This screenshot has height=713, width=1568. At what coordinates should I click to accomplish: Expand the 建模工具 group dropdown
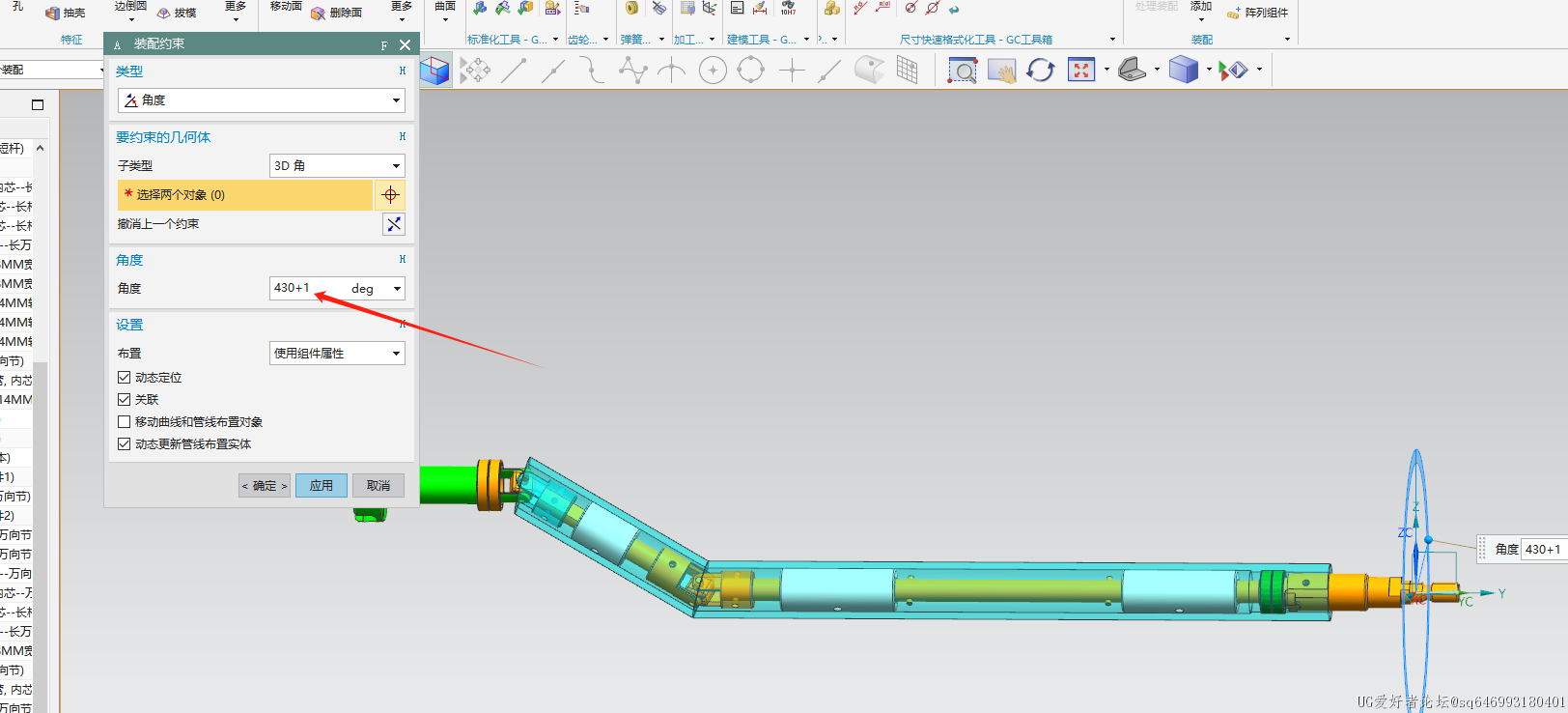coord(806,40)
